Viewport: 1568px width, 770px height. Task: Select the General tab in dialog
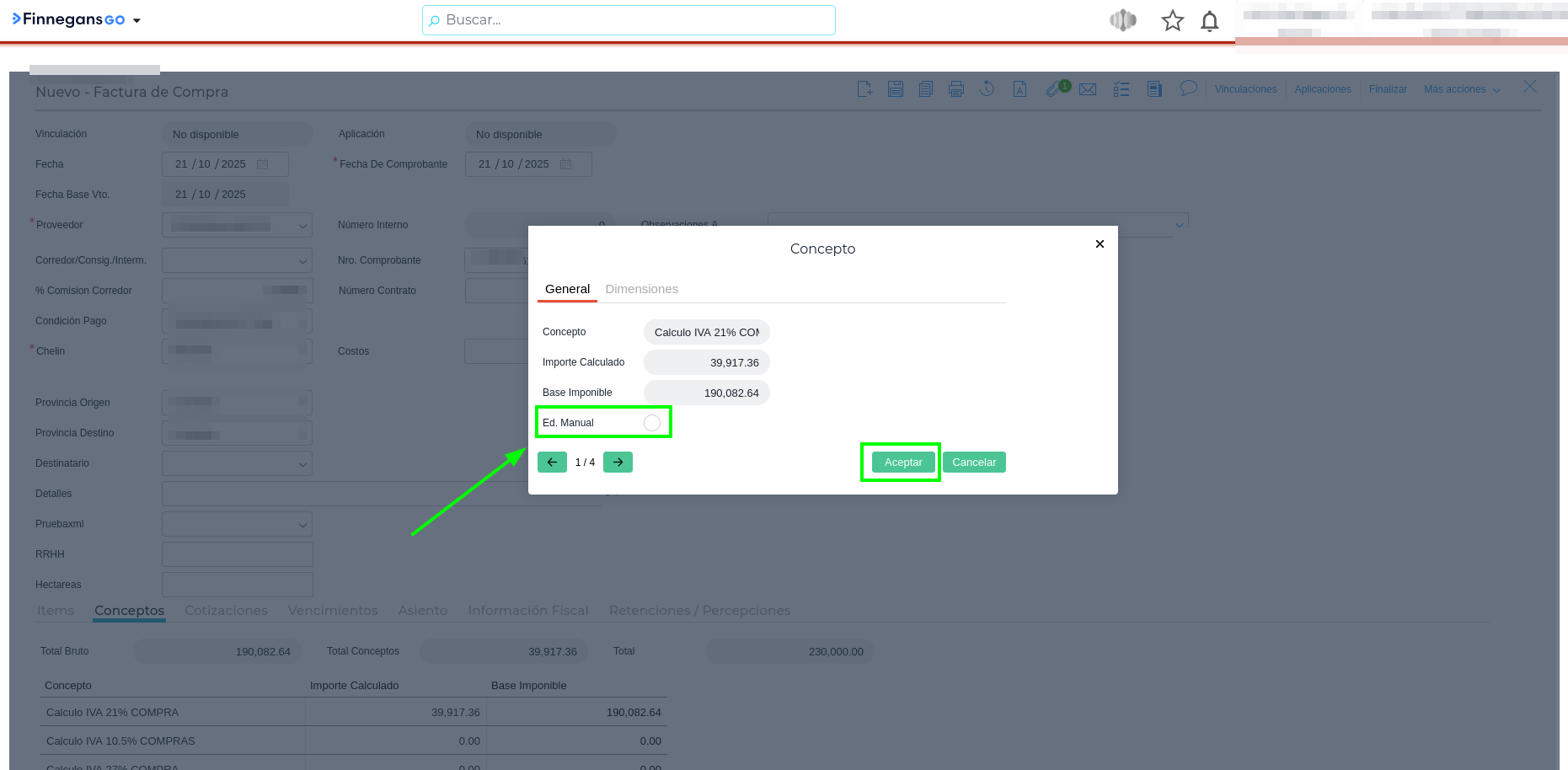tap(567, 289)
